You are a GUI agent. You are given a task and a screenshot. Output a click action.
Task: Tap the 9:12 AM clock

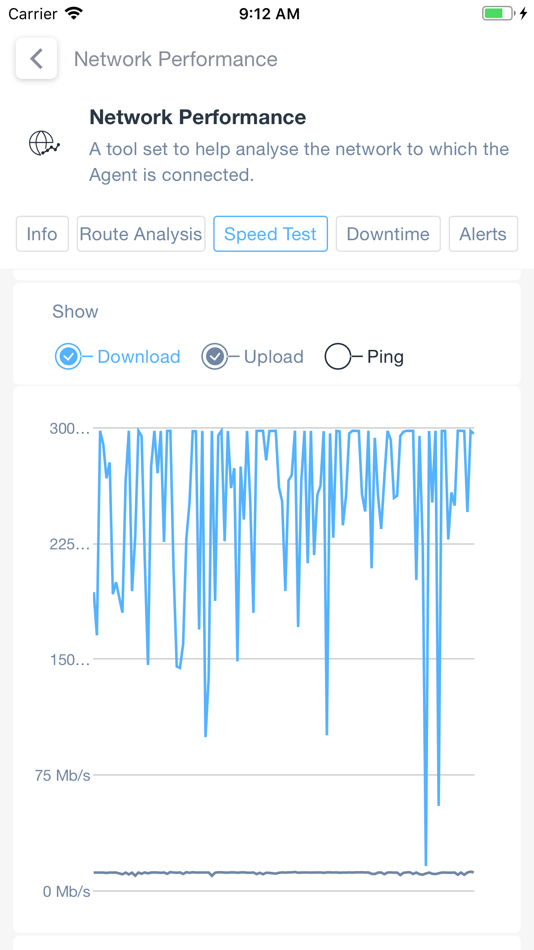click(269, 13)
